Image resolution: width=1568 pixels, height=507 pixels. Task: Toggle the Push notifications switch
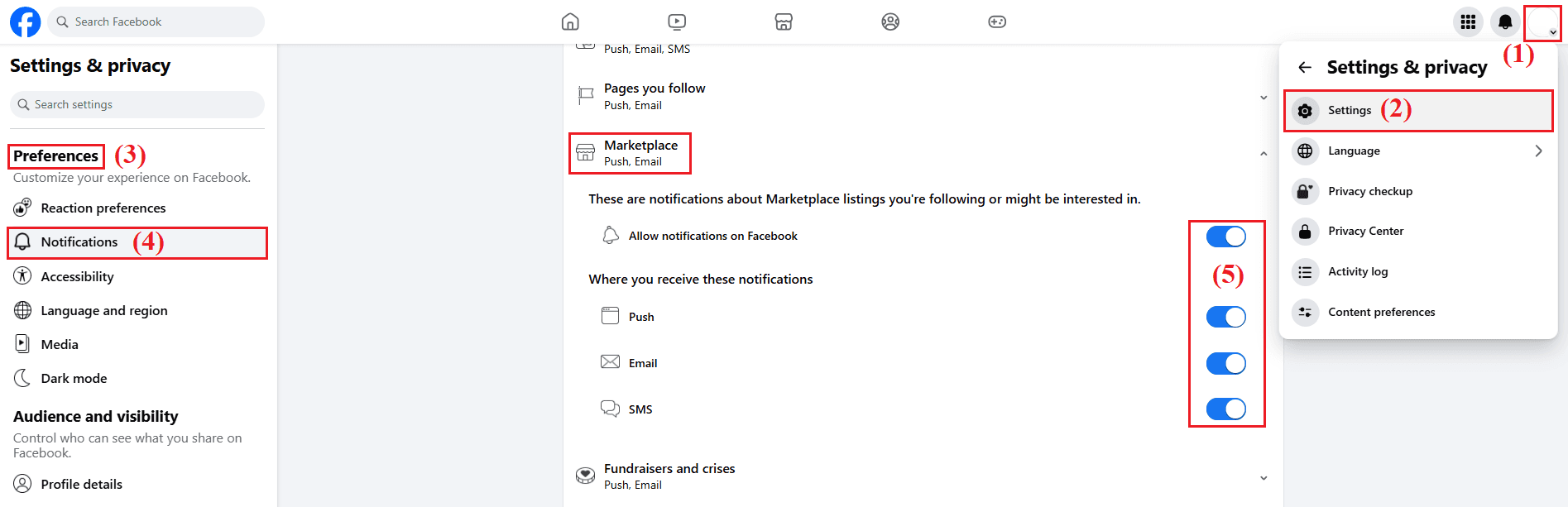[1225, 317]
